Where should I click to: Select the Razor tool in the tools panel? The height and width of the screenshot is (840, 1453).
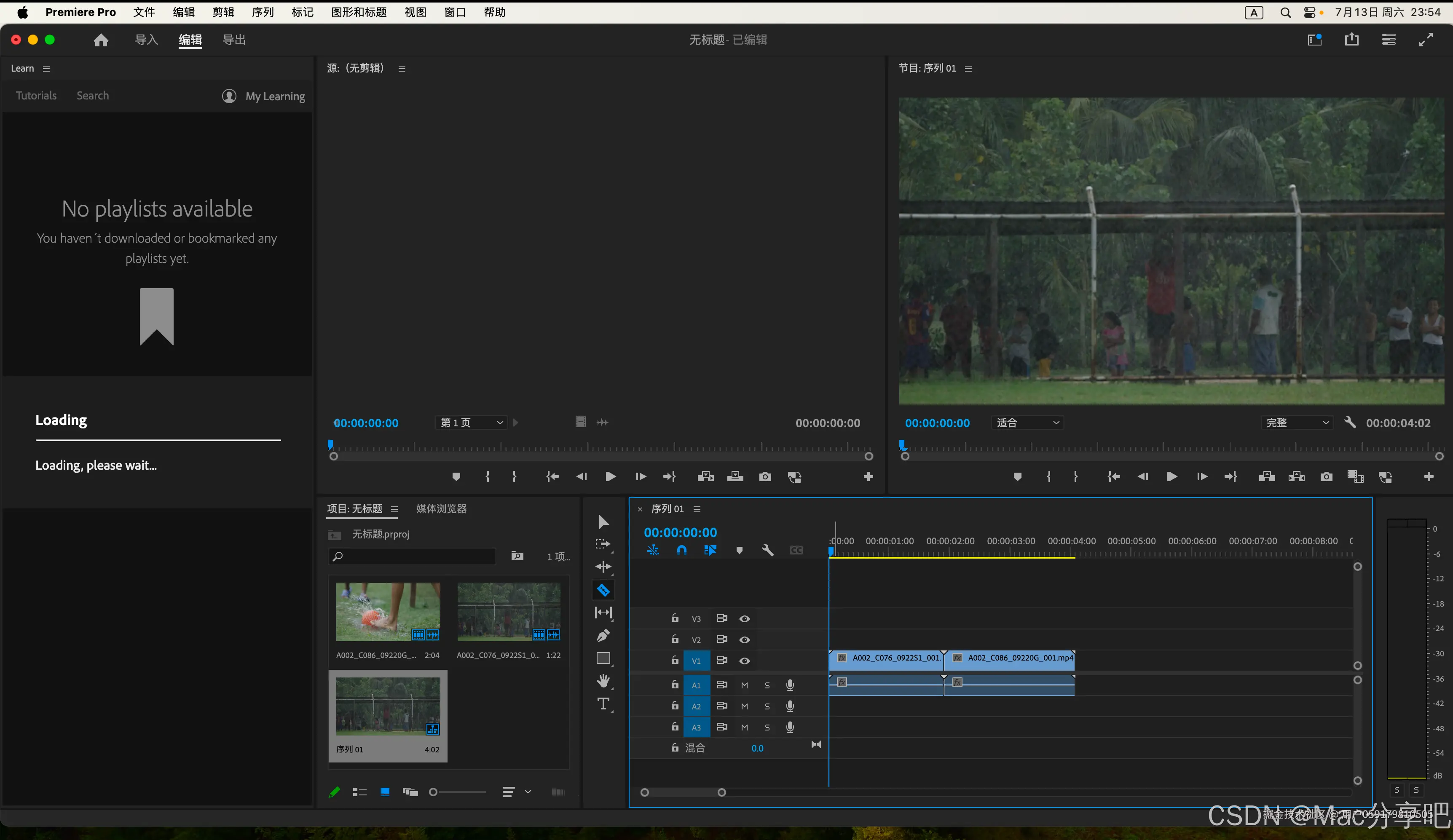(x=603, y=590)
